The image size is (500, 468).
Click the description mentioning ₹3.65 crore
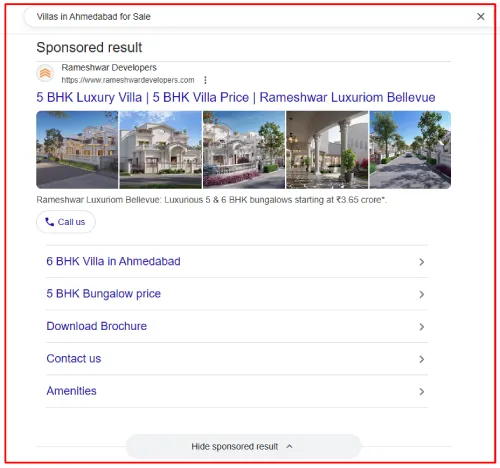click(211, 200)
